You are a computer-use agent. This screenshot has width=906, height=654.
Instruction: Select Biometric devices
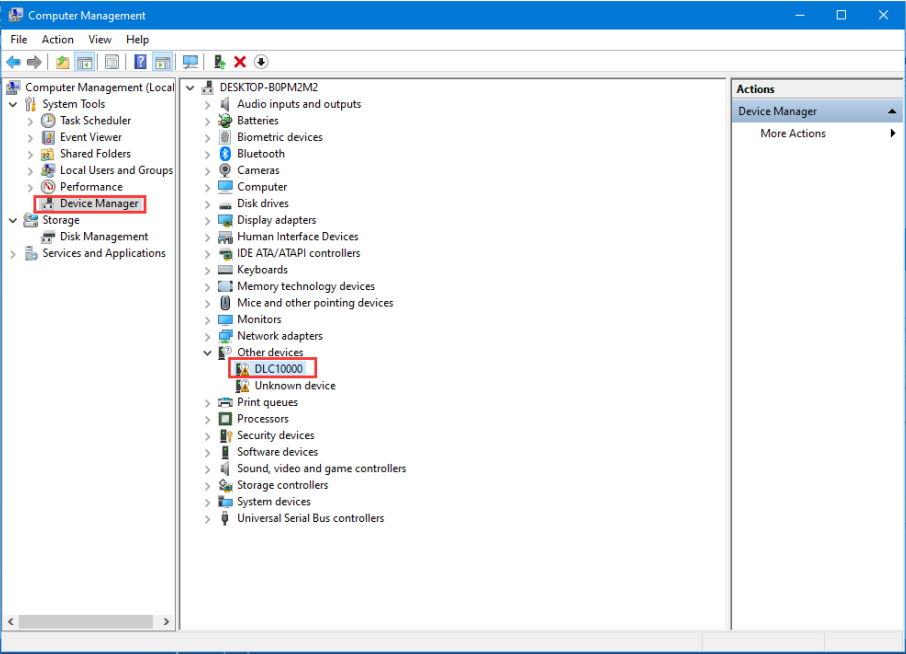(x=280, y=138)
